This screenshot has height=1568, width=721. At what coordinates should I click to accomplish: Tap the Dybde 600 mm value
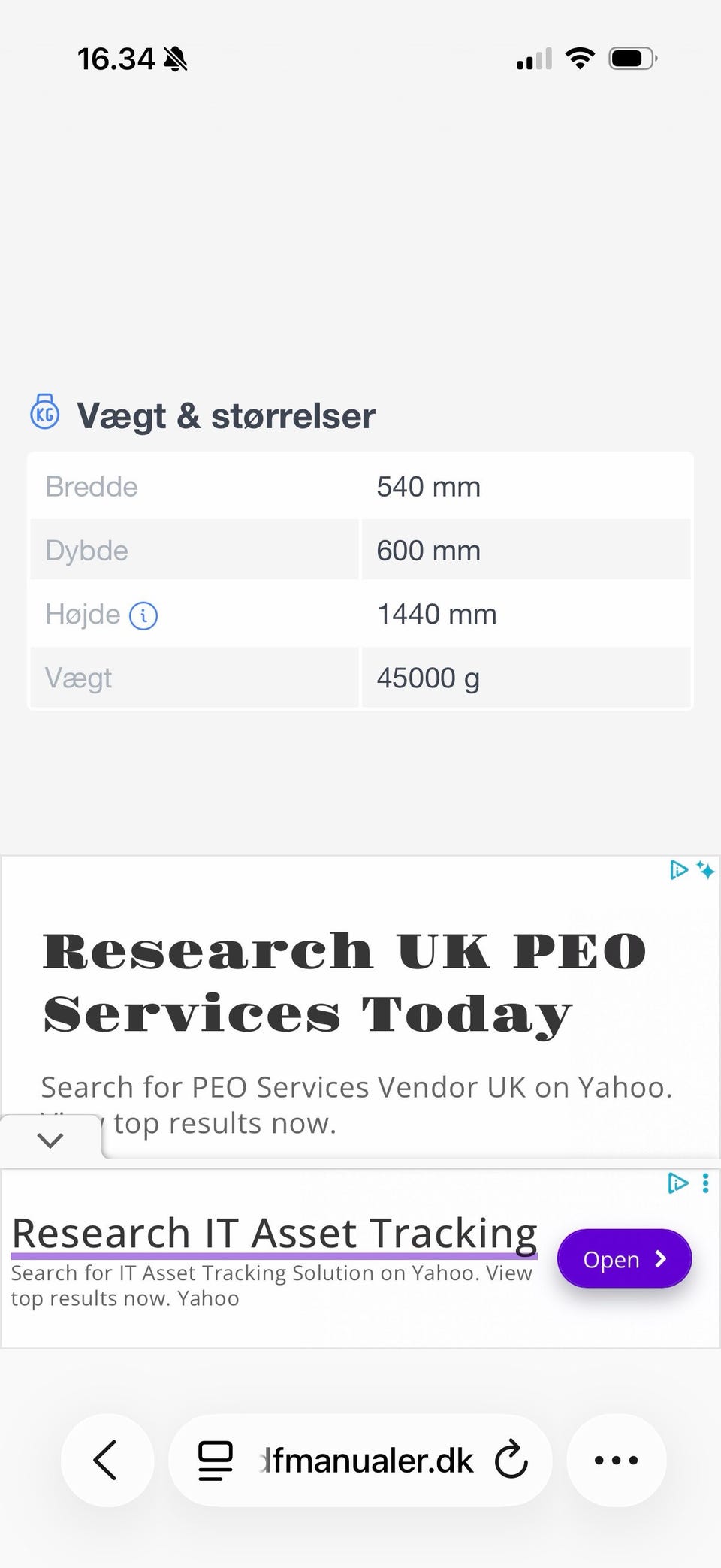(x=428, y=551)
